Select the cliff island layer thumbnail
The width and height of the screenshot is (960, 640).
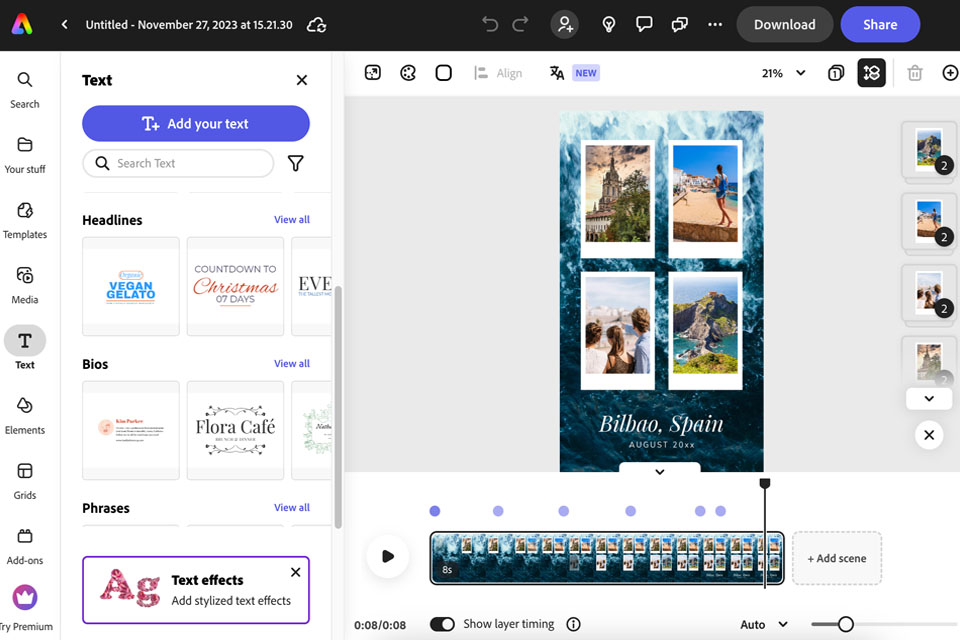click(929, 149)
